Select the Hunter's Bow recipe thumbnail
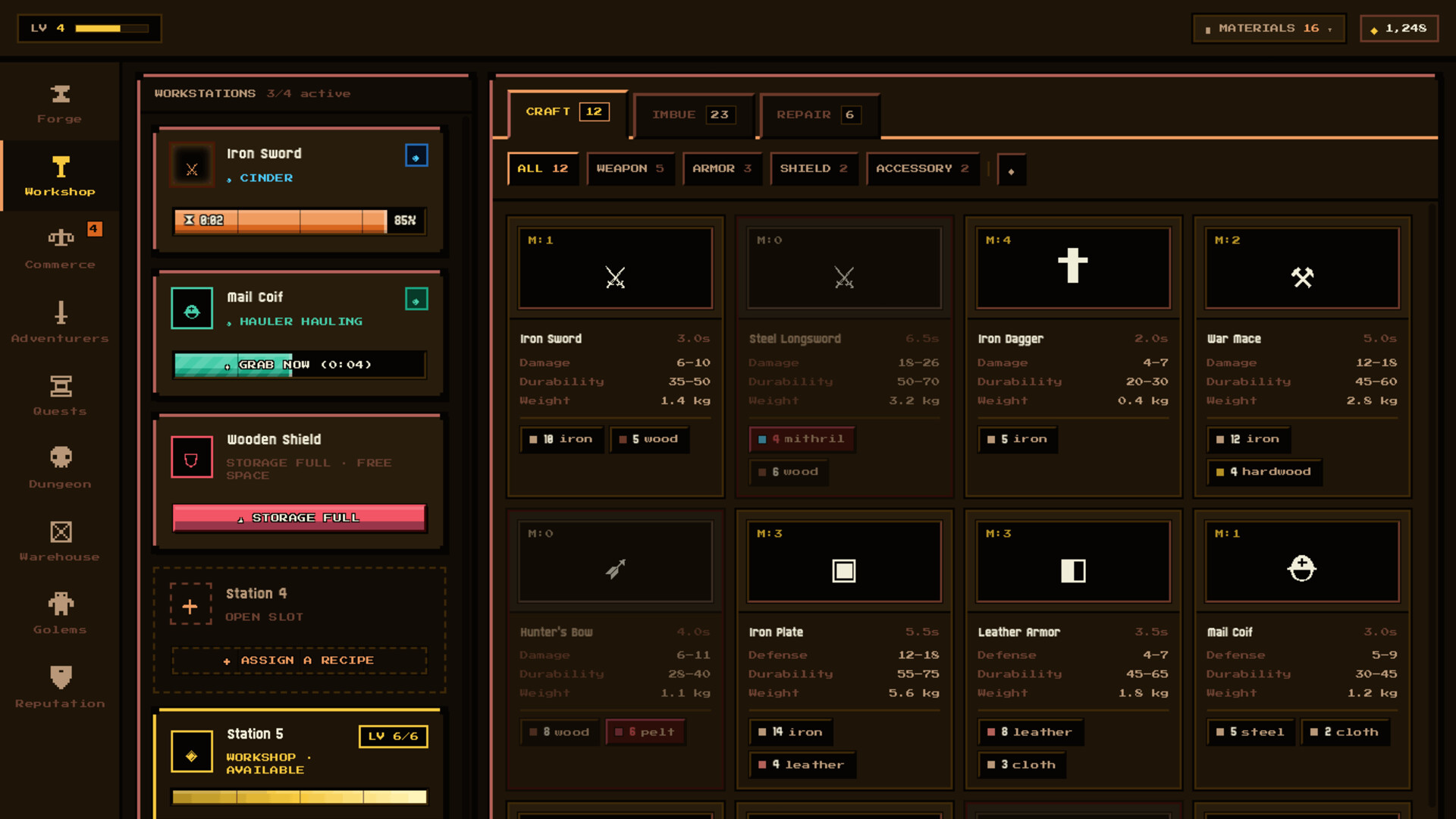The width and height of the screenshot is (1456, 819). click(x=616, y=561)
